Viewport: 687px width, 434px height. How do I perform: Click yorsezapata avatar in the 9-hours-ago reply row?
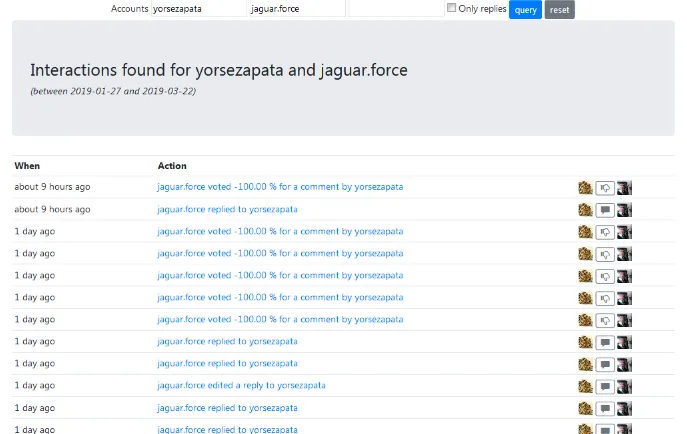point(624,209)
